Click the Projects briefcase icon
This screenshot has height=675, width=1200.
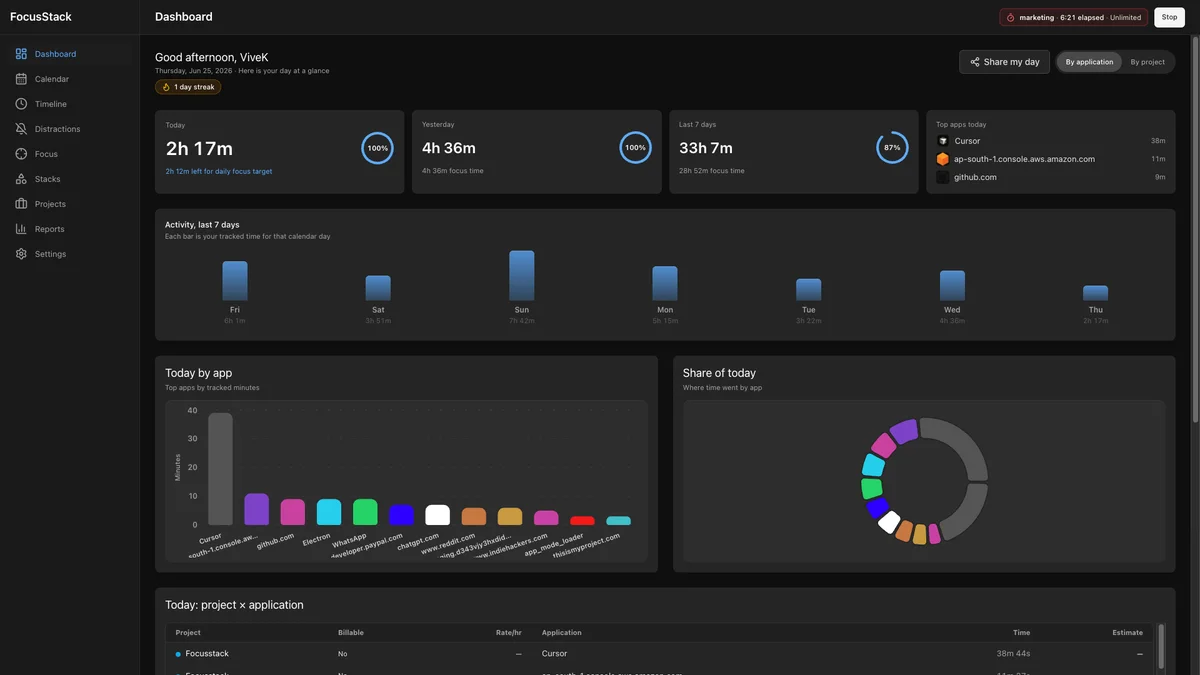click(21, 204)
